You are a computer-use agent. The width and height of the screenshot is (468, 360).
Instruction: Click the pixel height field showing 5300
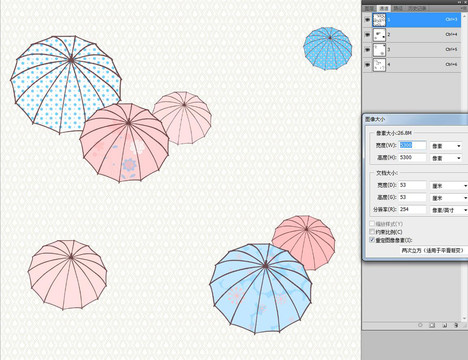pyautogui.click(x=412, y=157)
